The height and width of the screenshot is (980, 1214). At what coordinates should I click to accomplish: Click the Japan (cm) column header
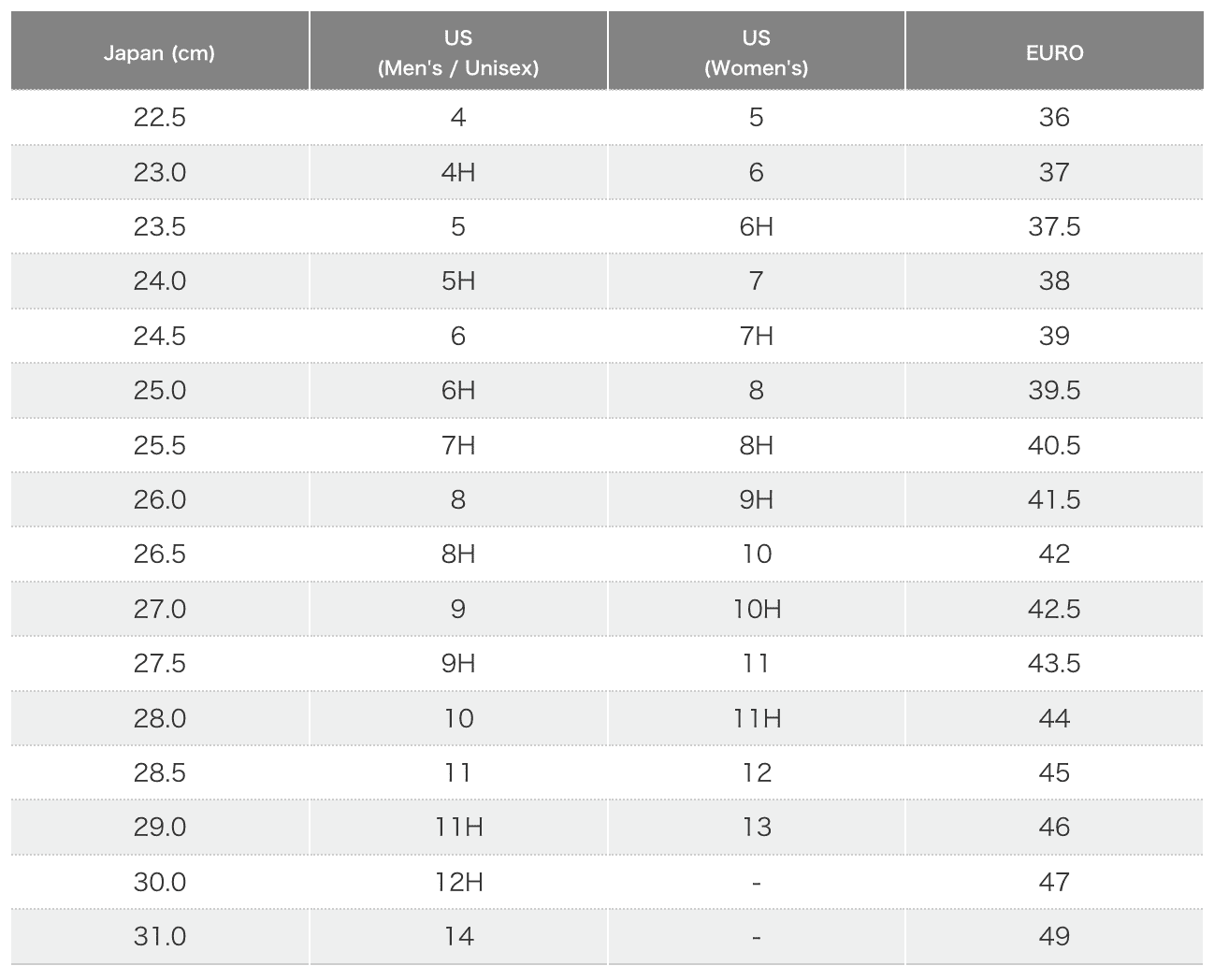[x=159, y=52]
